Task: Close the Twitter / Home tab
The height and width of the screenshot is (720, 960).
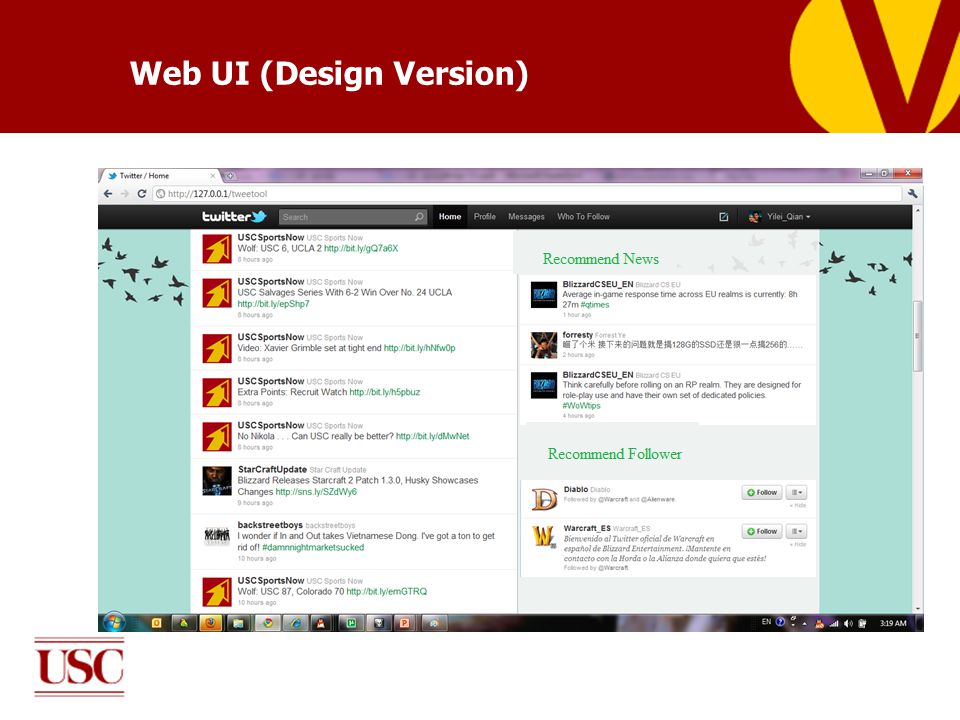Action: click(x=212, y=176)
